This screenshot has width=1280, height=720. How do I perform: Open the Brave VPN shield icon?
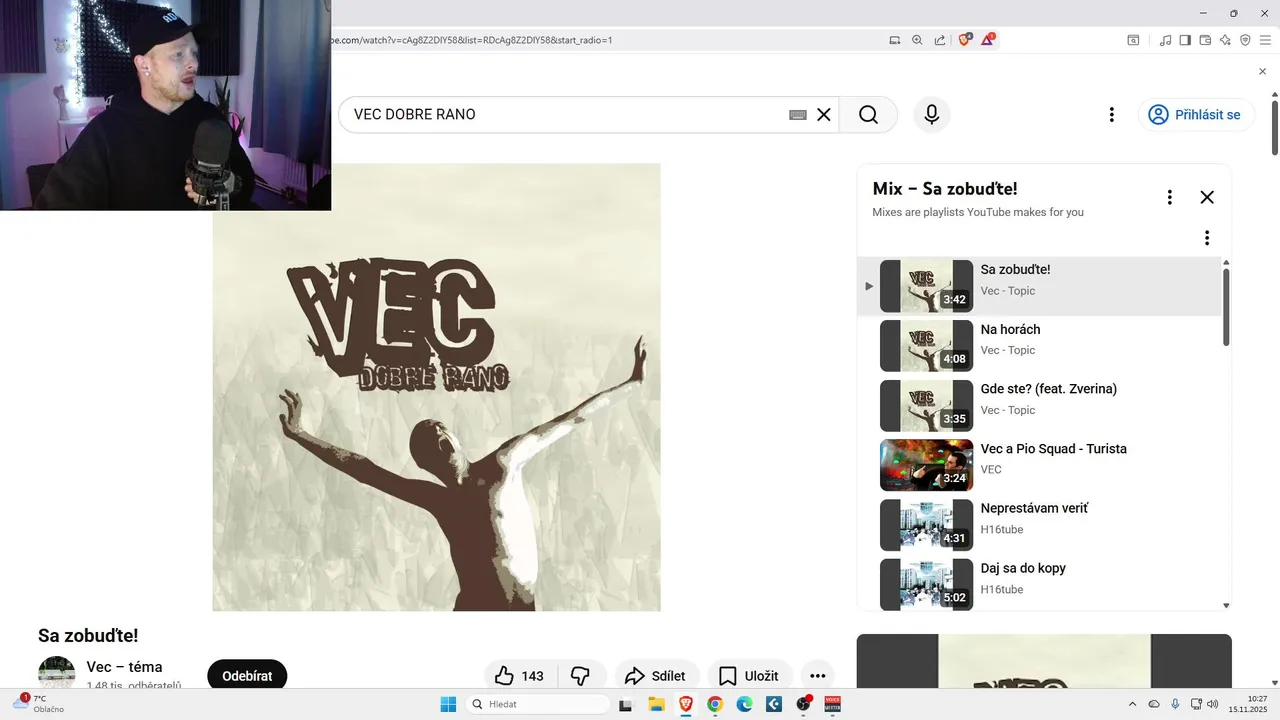[x=1245, y=40]
